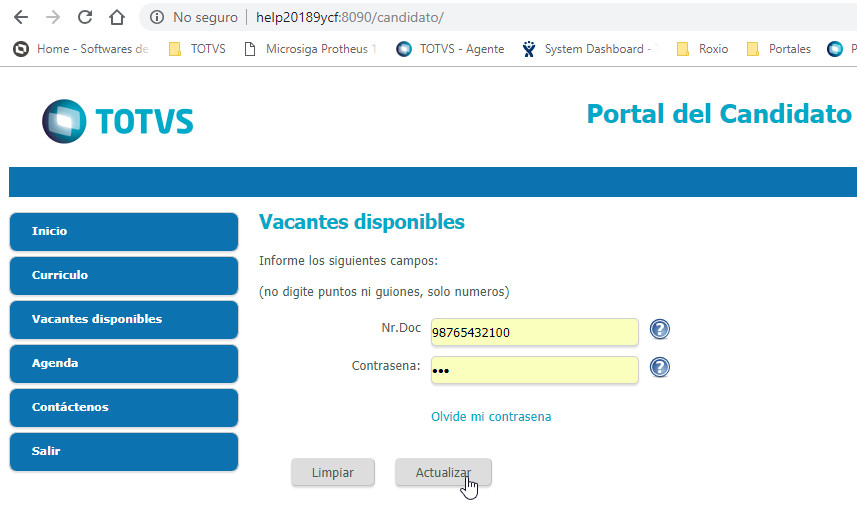This screenshot has width=857, height=516.
Task: Show help for the Nr.Doc field
Action: [x=660, y=329]
